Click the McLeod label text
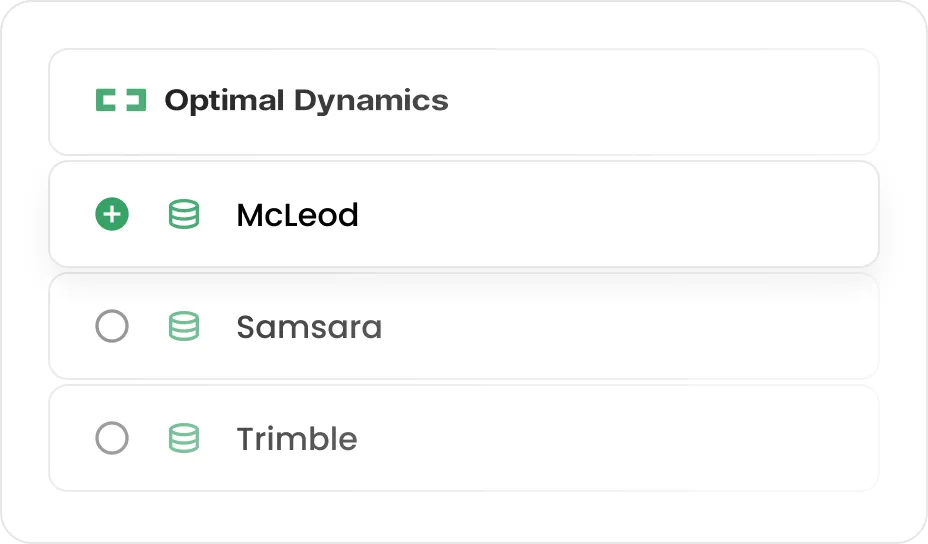The width and height of the screenshot is (928, 544). (x=297, y=215)
